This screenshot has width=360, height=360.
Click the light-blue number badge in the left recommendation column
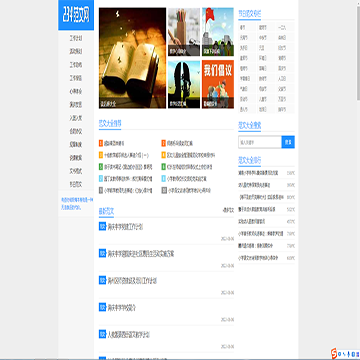[101, 179]
